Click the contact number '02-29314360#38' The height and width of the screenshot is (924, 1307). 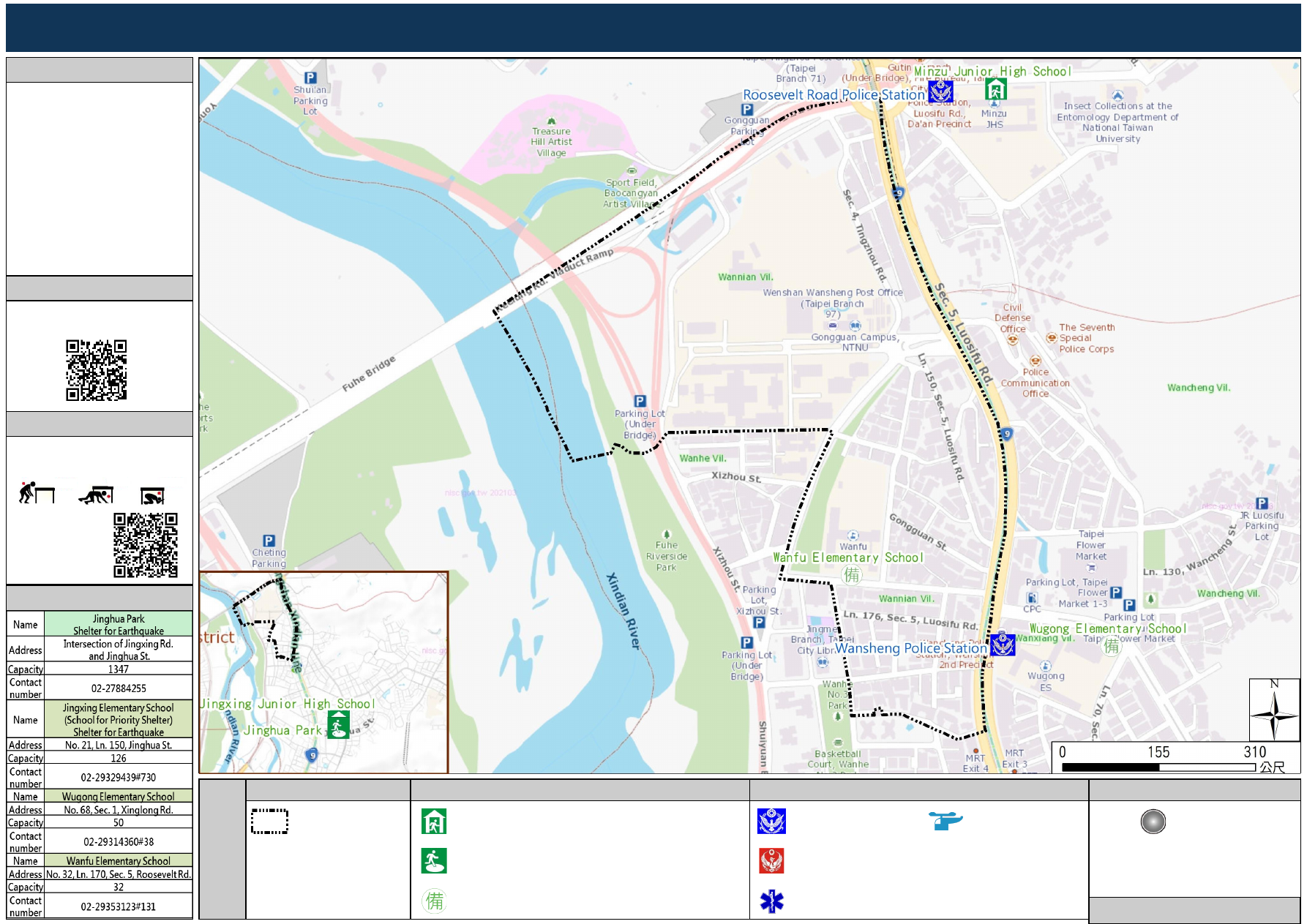click(x=119, y=841)
